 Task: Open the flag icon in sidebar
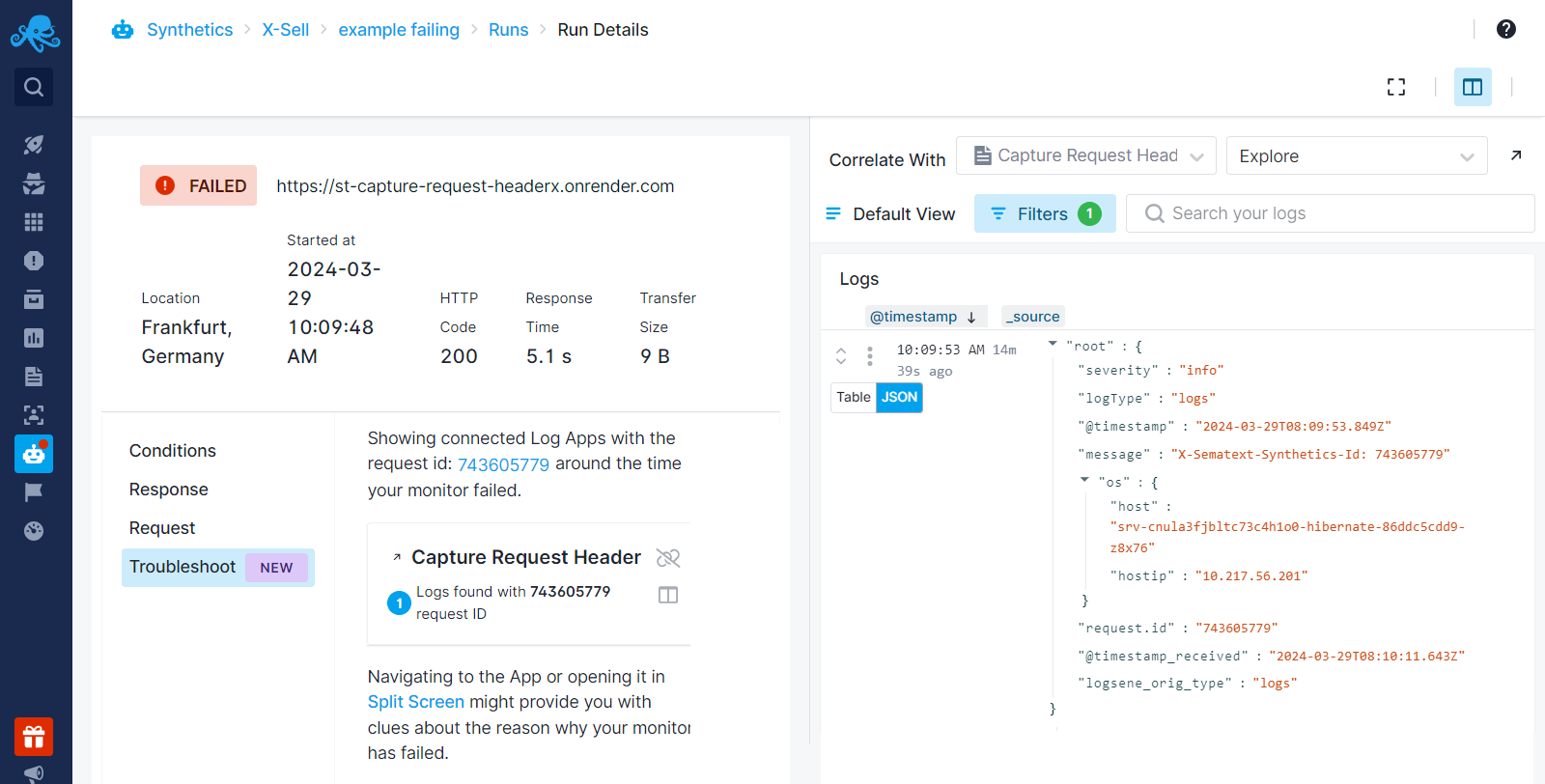click(34, 492)
